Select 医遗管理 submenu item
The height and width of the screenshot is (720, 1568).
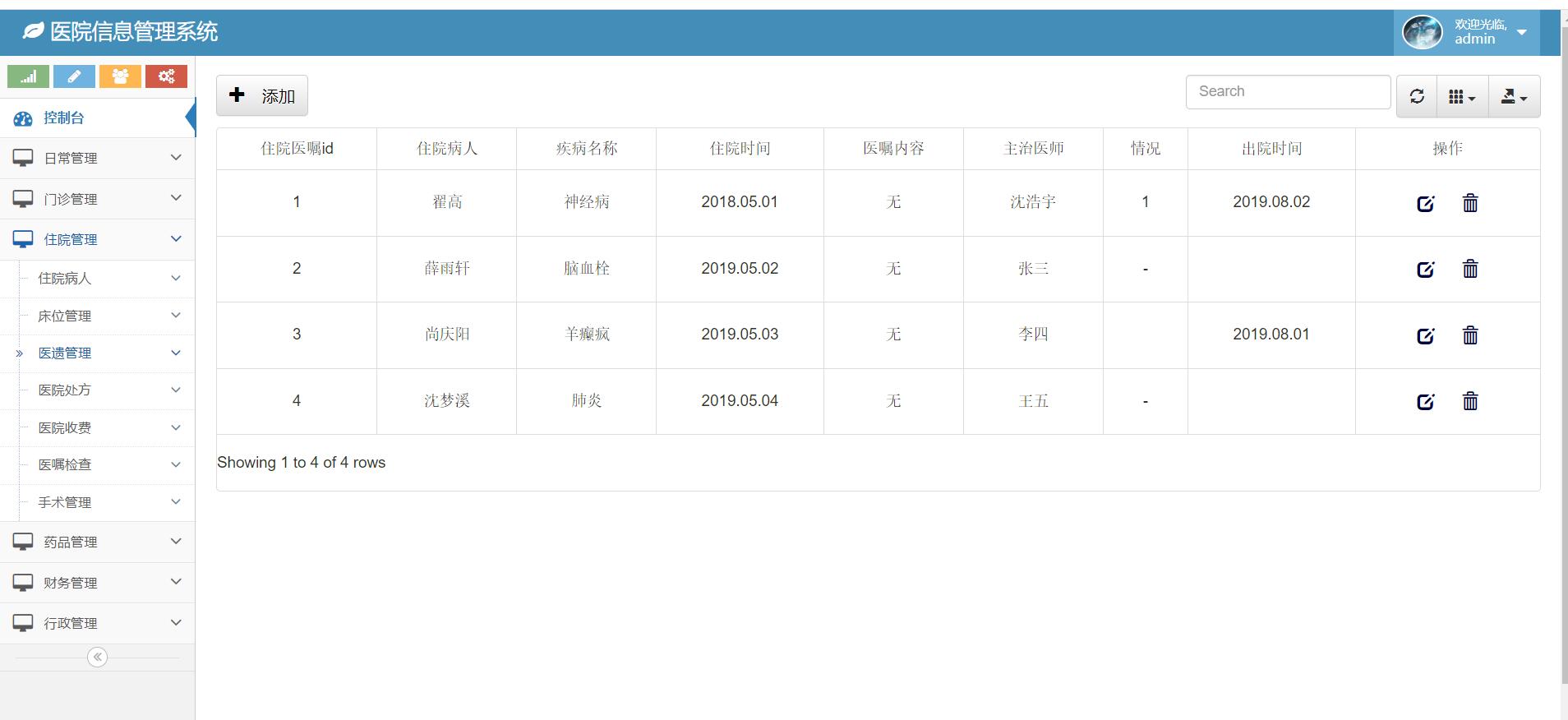(x=107, y=353)
